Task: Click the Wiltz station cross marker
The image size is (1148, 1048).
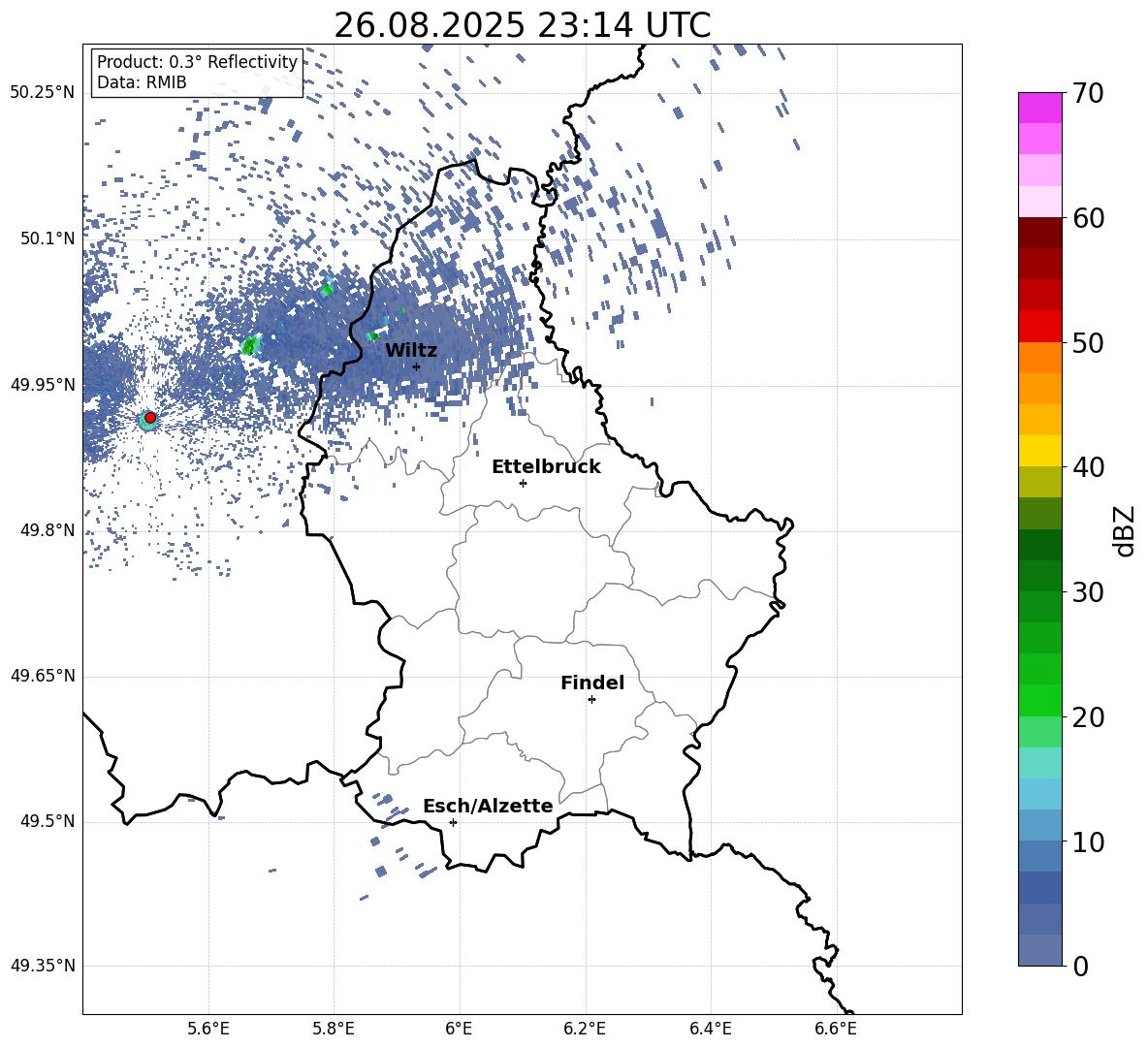Action: click(x=417, y=366)
